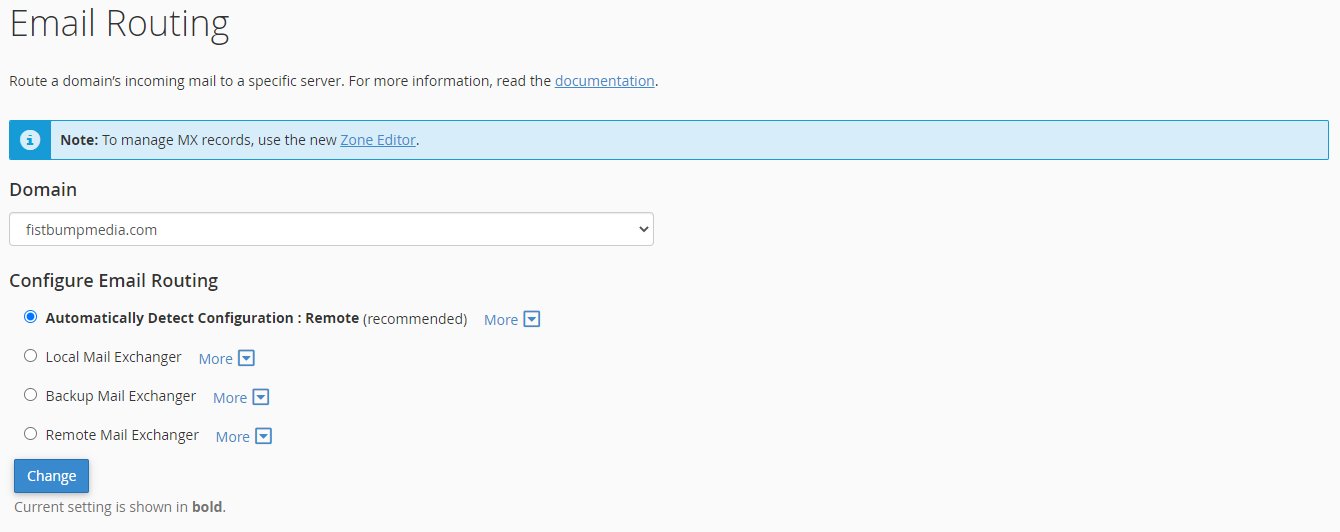Click the Remote Mail Exchanger label text

tap(122, 435)
